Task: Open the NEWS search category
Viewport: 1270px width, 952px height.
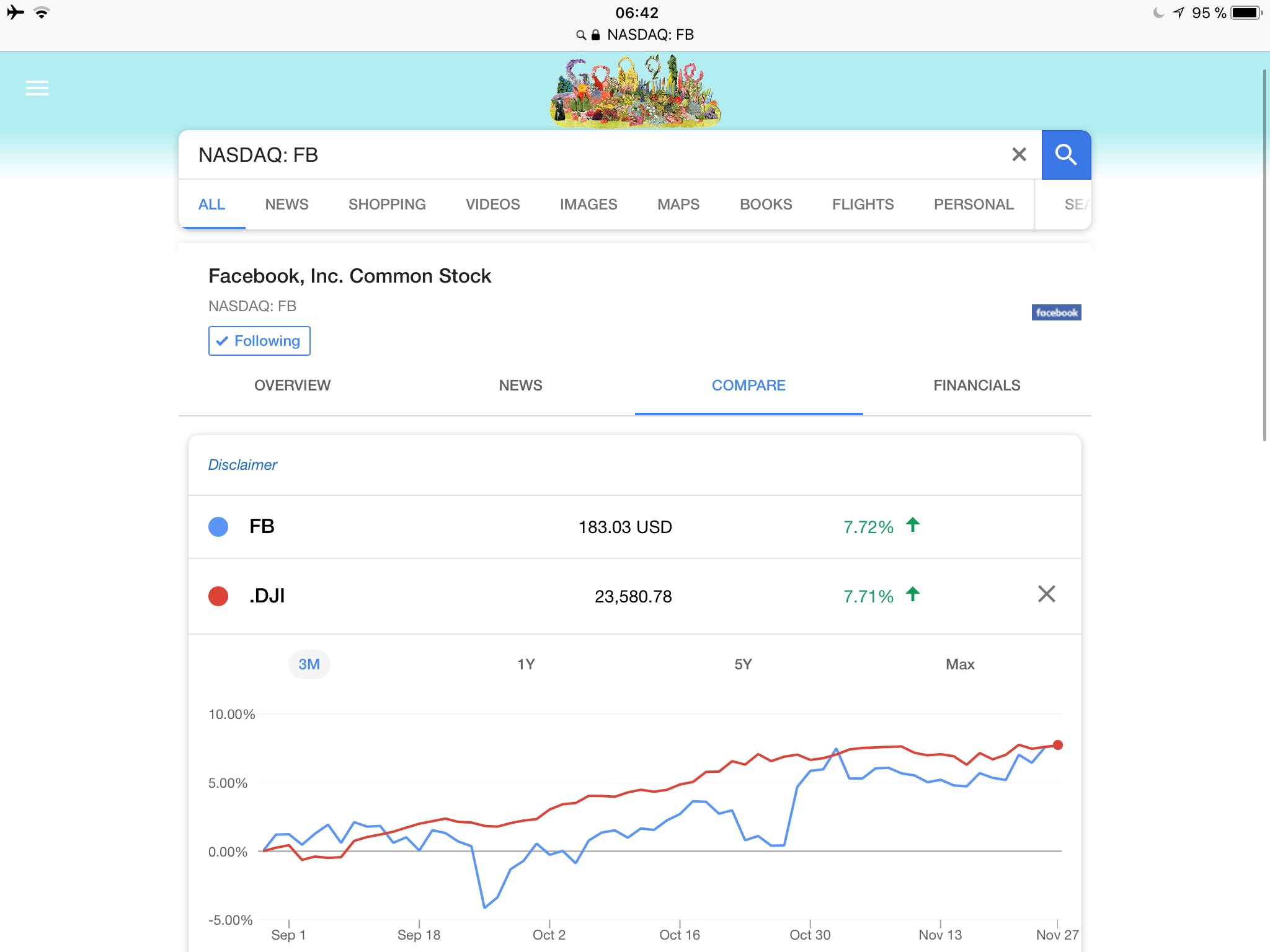Action: (x=286, y=205)
